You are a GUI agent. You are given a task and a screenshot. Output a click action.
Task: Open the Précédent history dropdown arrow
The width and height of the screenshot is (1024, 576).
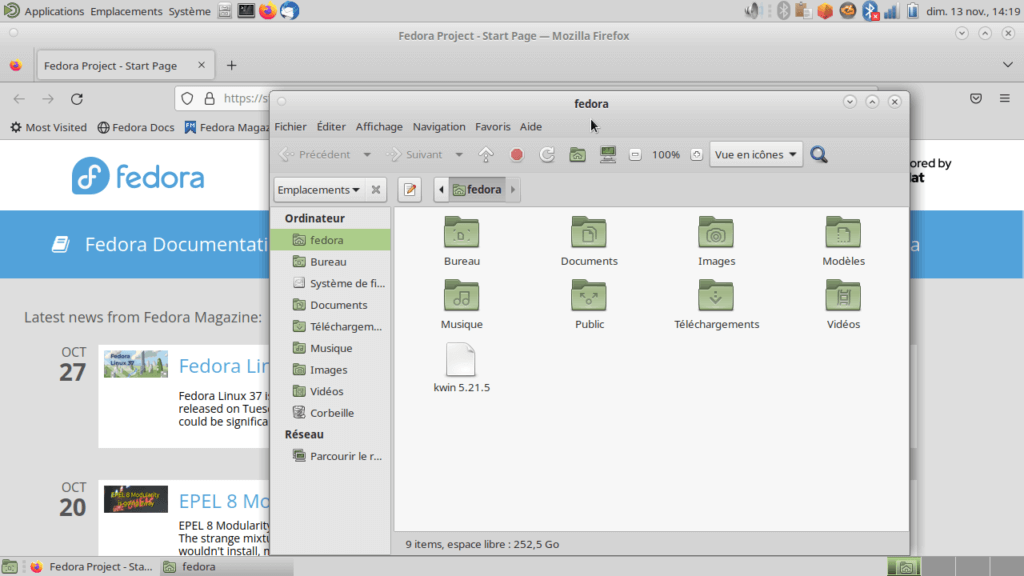[367, 155]
